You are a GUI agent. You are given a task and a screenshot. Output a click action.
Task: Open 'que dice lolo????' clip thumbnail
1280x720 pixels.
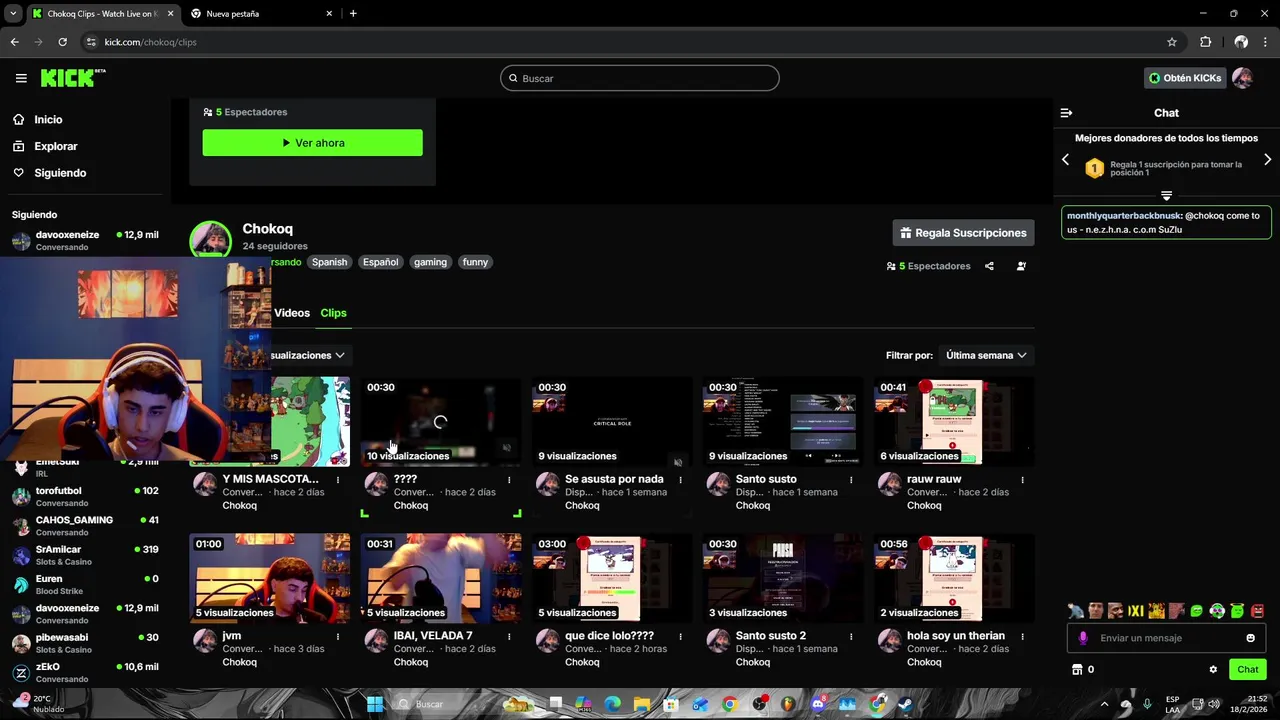(x=612, y=578)
